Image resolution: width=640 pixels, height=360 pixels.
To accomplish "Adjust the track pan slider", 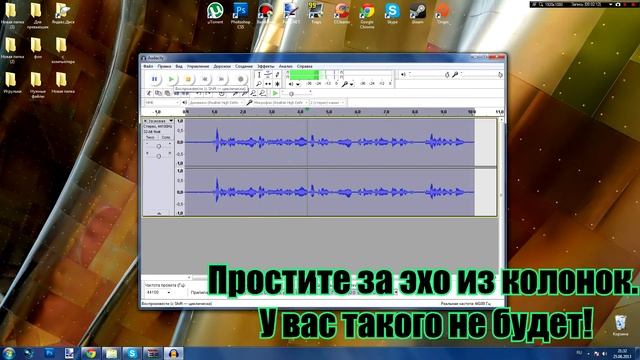I will point(159,156).
